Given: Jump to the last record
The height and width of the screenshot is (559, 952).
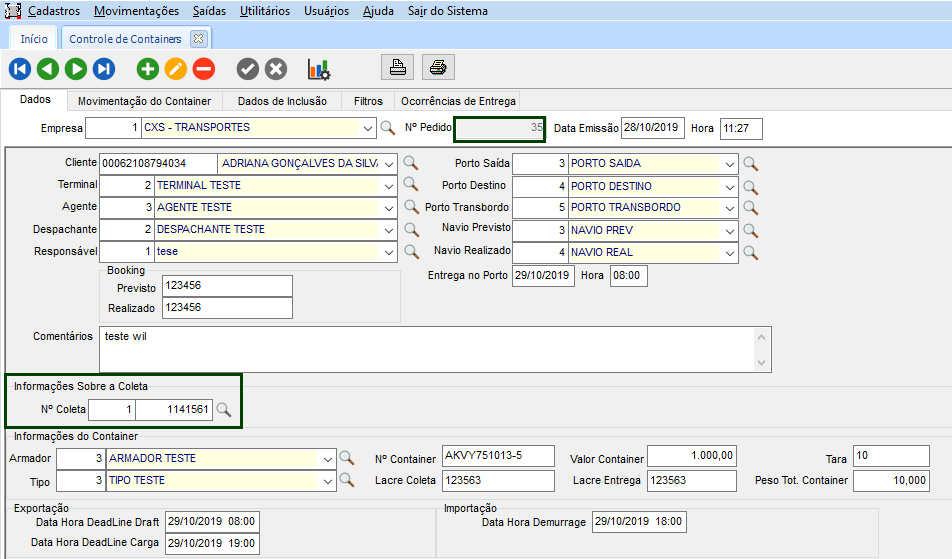Looking at the screenshot, I should pyautogui.click(x=104, y=69).
